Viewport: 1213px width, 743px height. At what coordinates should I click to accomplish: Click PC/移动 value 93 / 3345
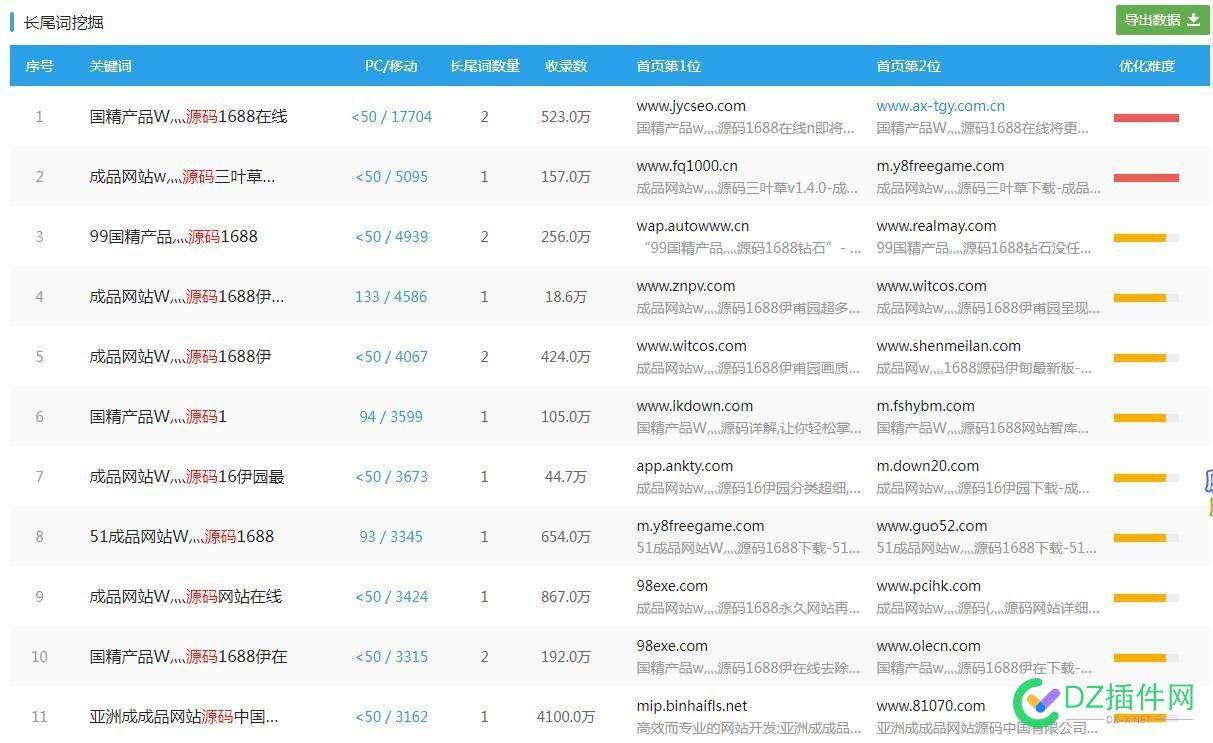pyautogui.click(x=391, y=537)
